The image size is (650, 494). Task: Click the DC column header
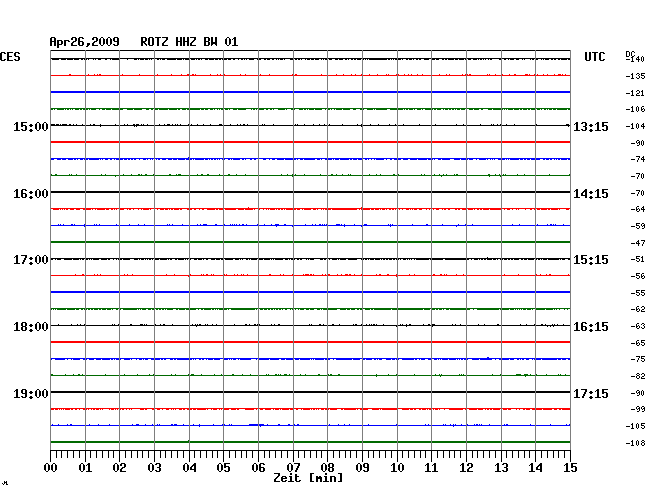(x=630, y=54)
